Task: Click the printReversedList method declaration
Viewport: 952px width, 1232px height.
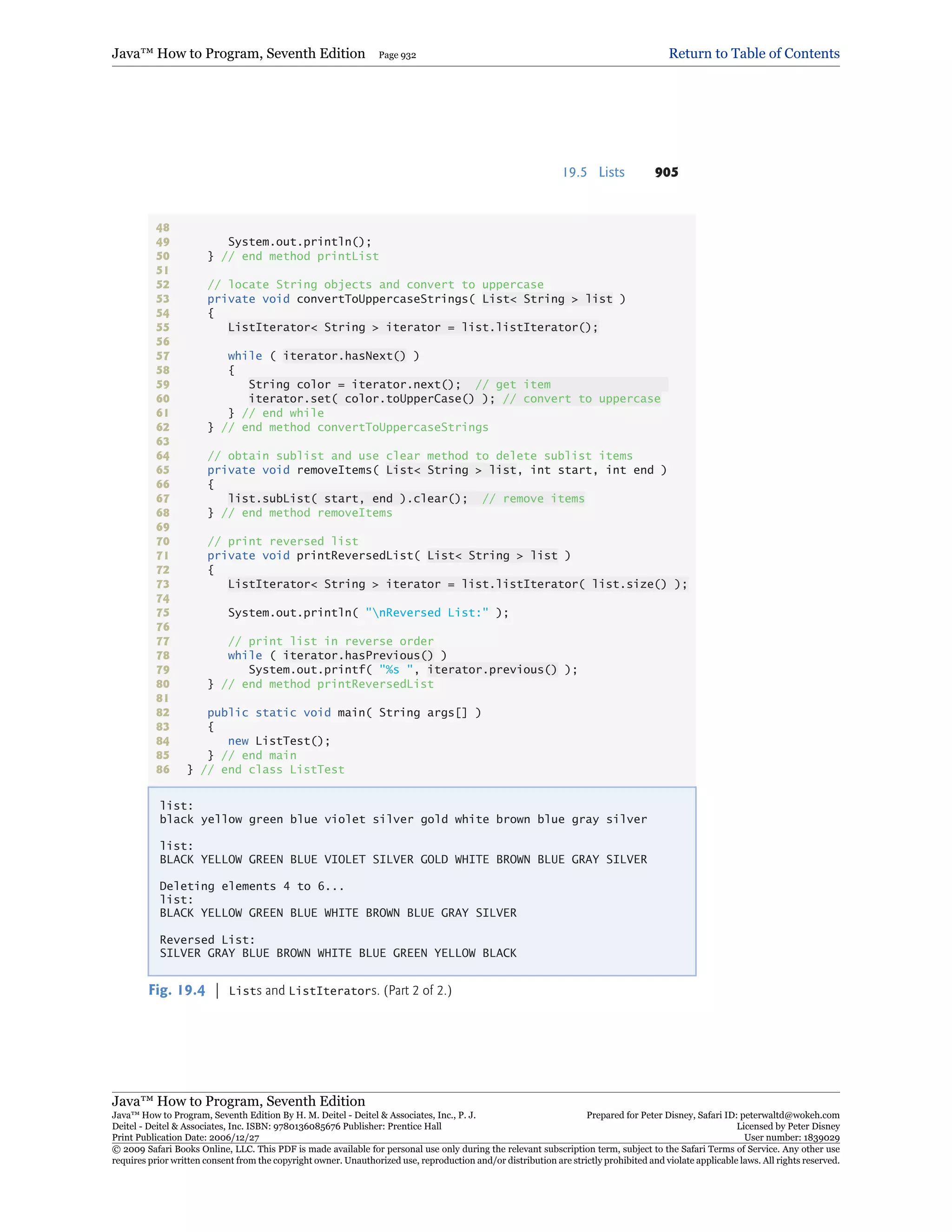Action: (x=388, y=556)
